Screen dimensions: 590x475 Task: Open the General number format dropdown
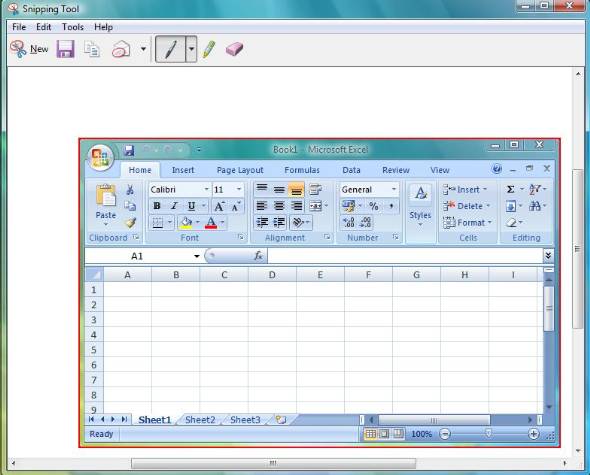coord(393,189)
